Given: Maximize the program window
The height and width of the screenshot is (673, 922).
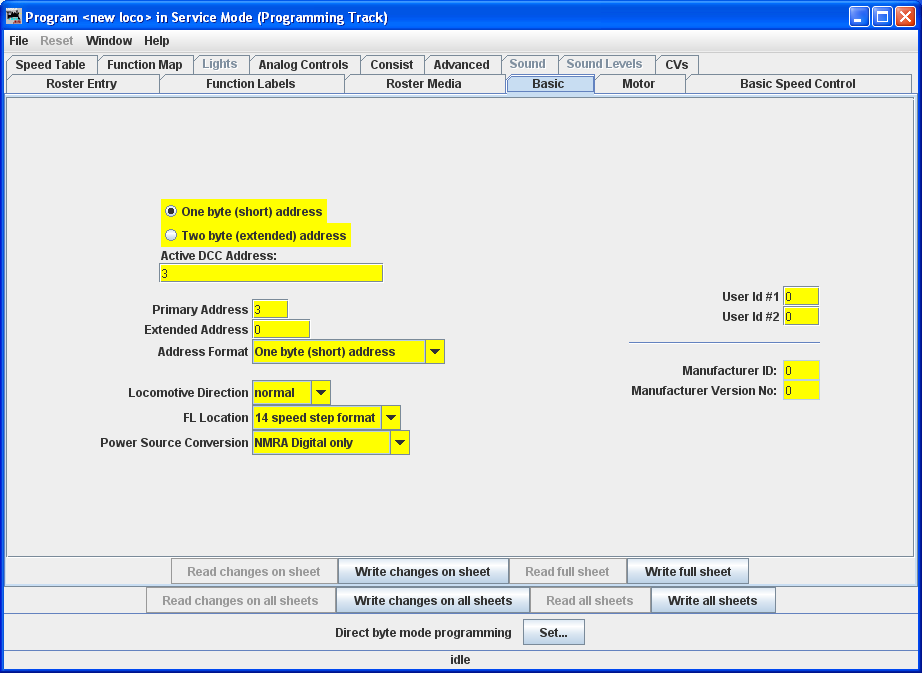Looking at the screenshot, I should coord(882,17).
